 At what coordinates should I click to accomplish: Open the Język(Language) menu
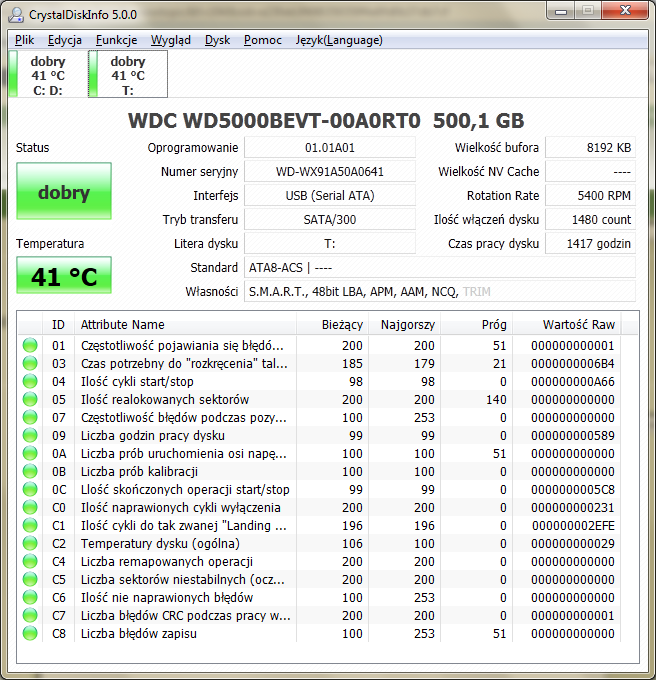coord(339,40)
